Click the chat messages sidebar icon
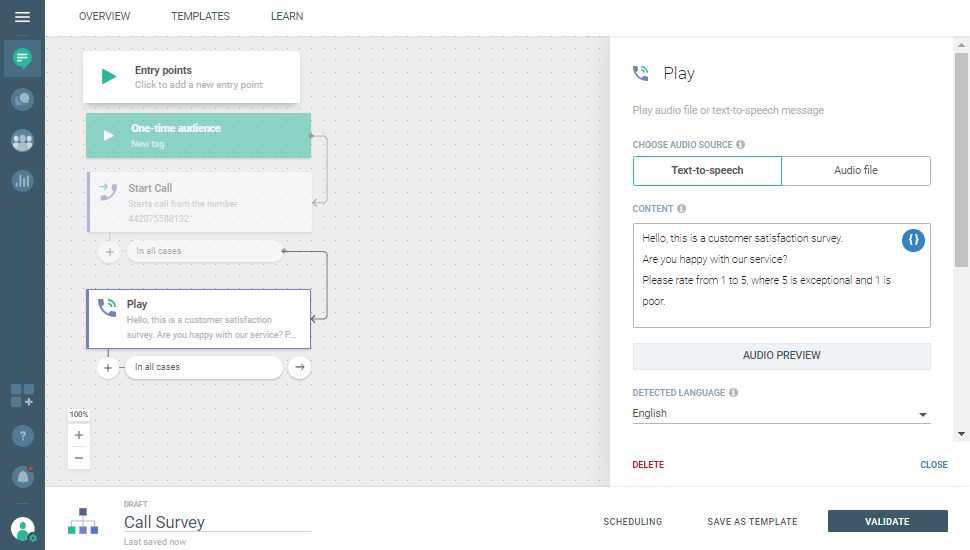970x550 pixels. (x=22, y=59)
